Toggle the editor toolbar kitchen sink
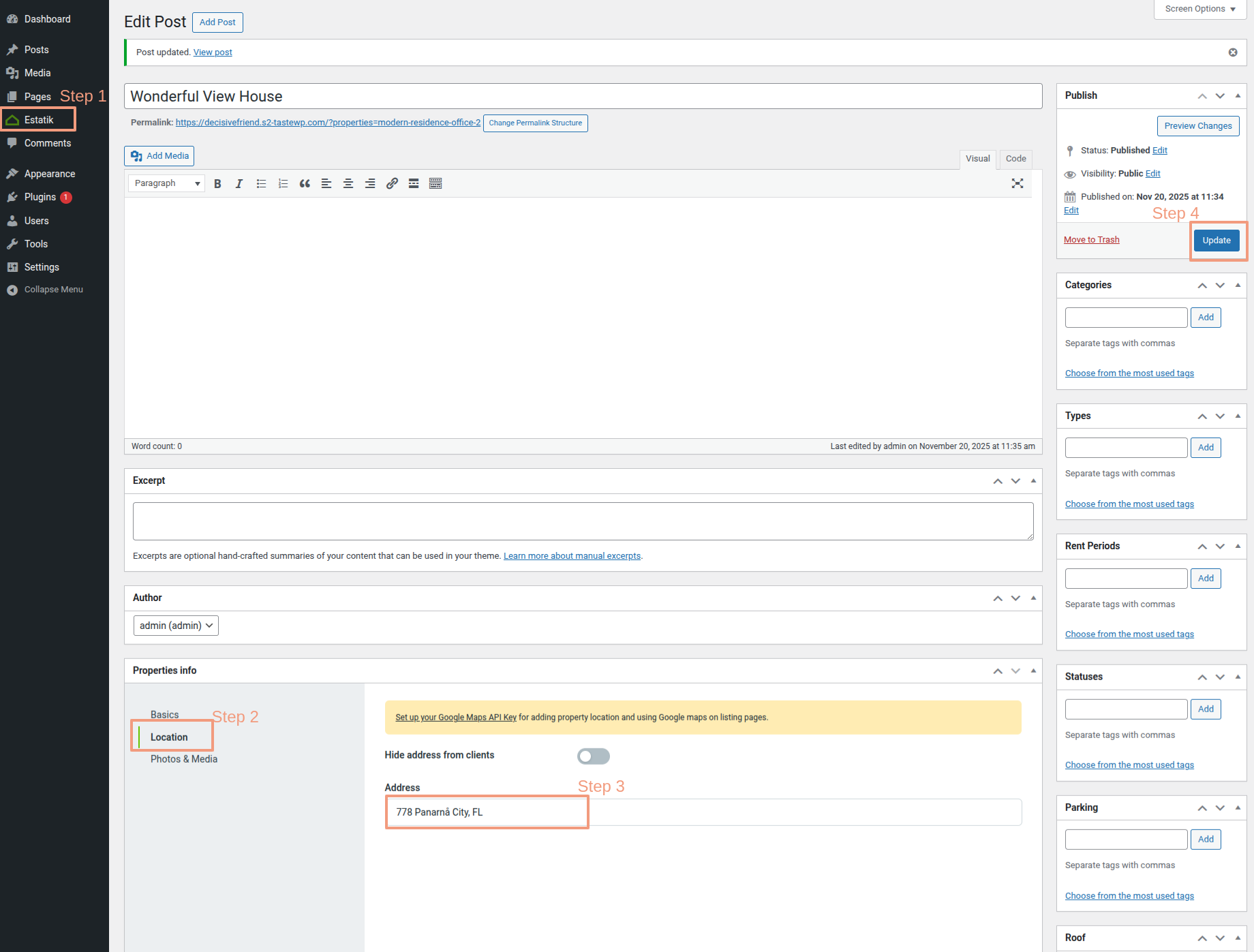The width and height of the screenshot is (1254, 952). (x=435, y=184)
